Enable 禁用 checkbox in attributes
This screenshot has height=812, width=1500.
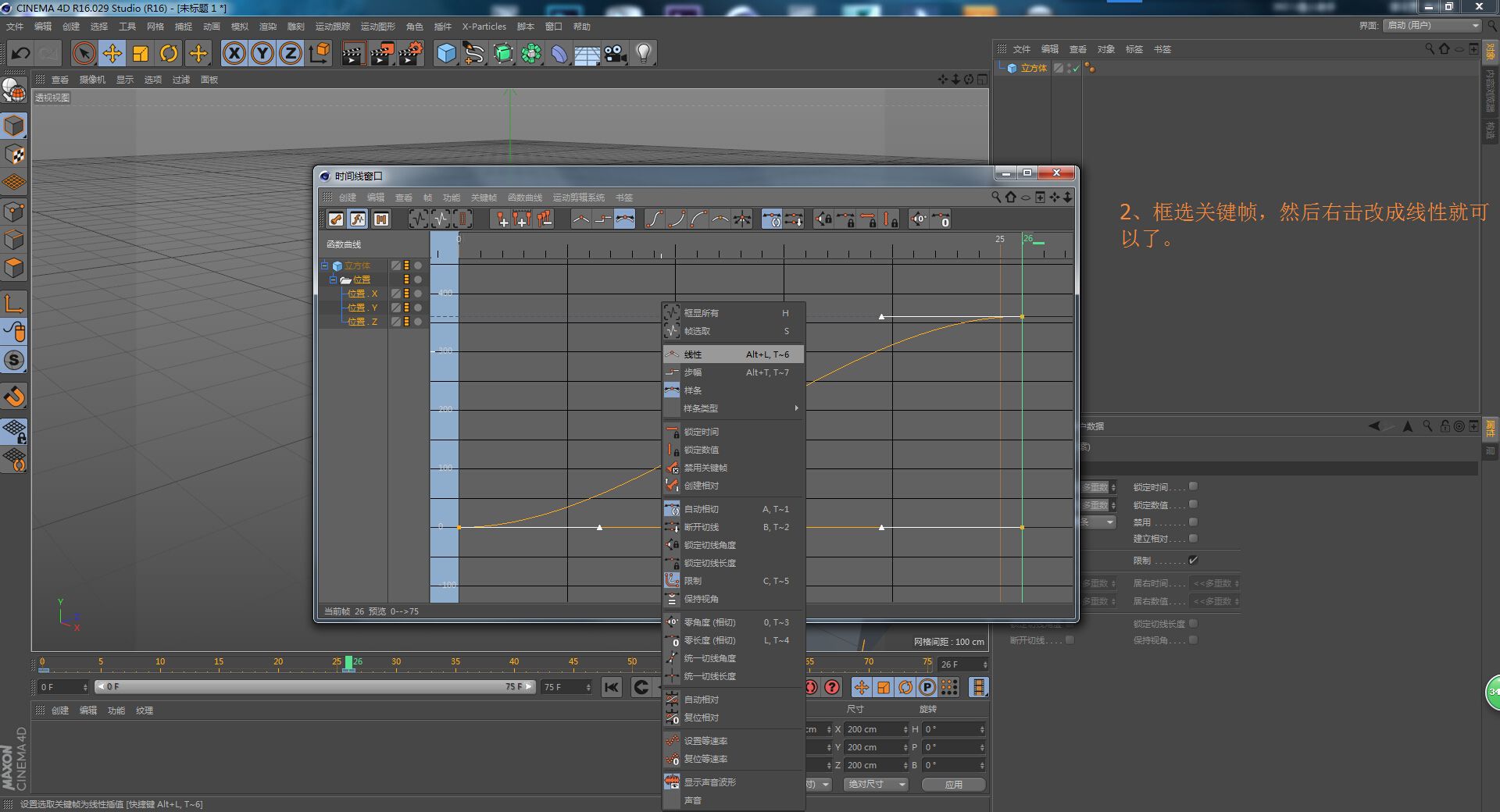coord(1193,522)
